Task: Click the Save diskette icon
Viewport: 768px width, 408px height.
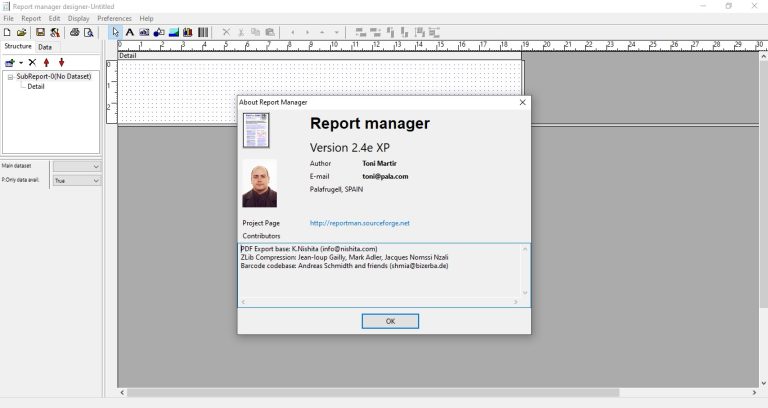Action: click(40, 32)
